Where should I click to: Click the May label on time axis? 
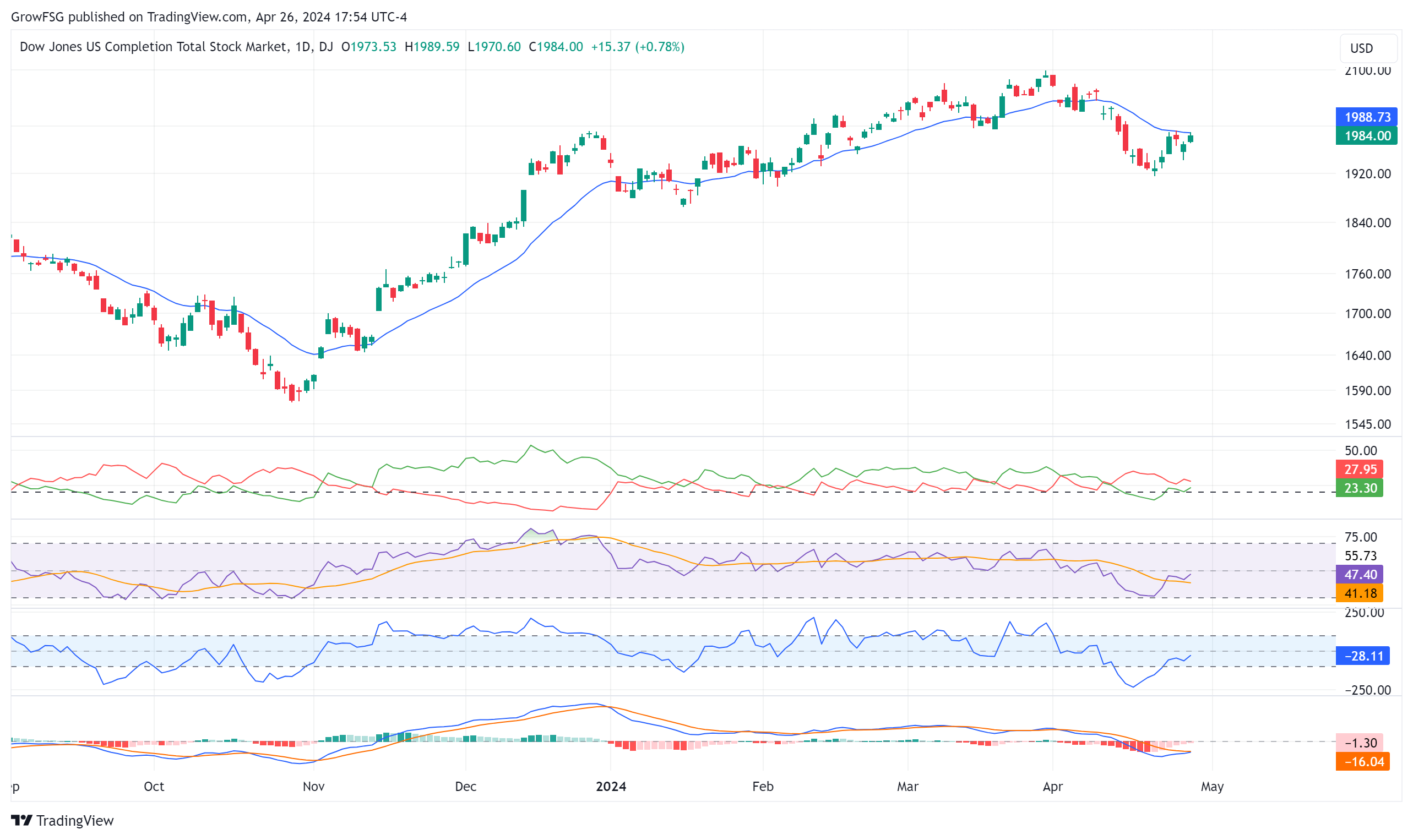1212,786
